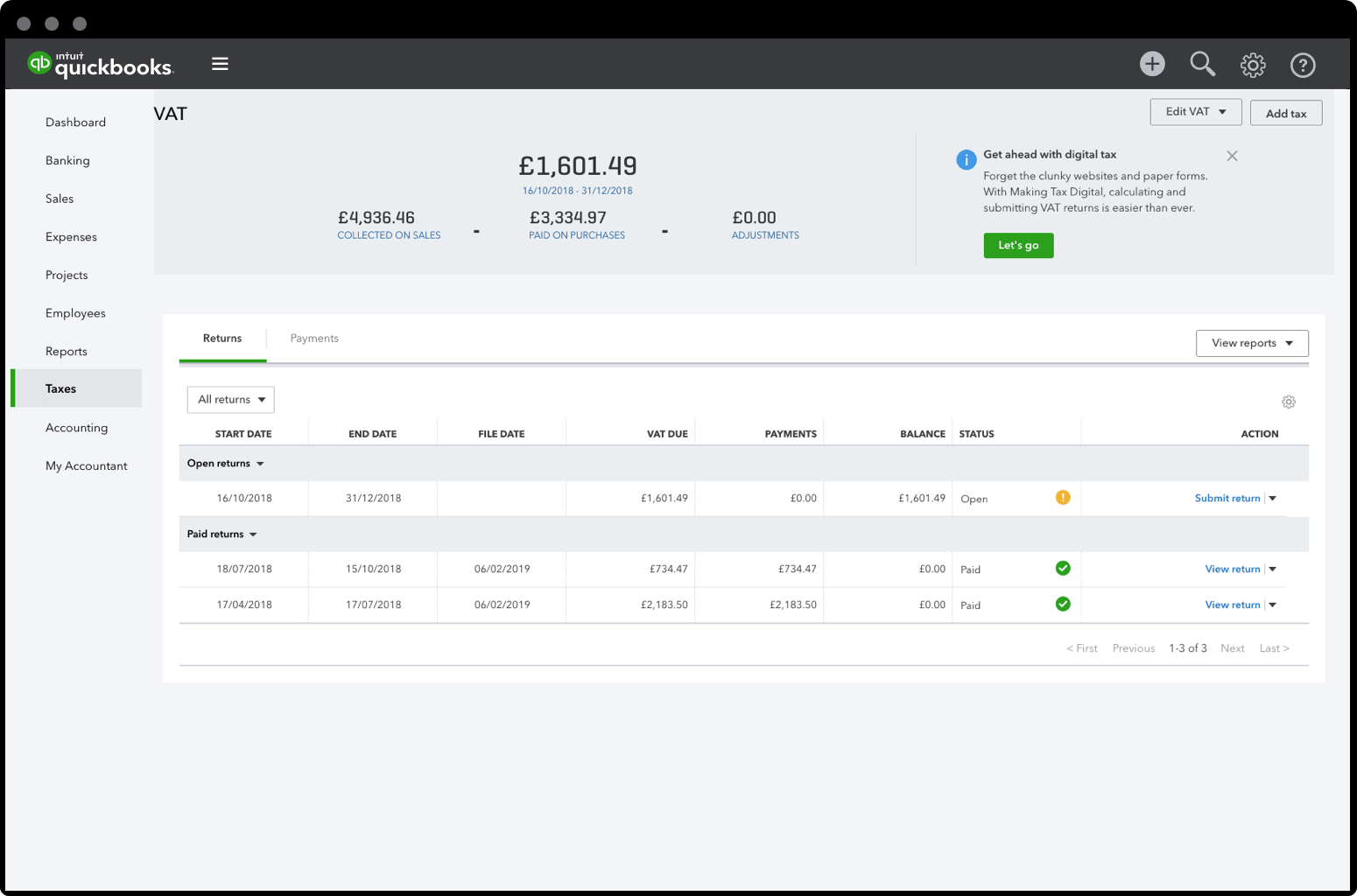Select the Returns tab
Screen dimensions: 1357x896
pyautogui.click(x=221, y=338)
